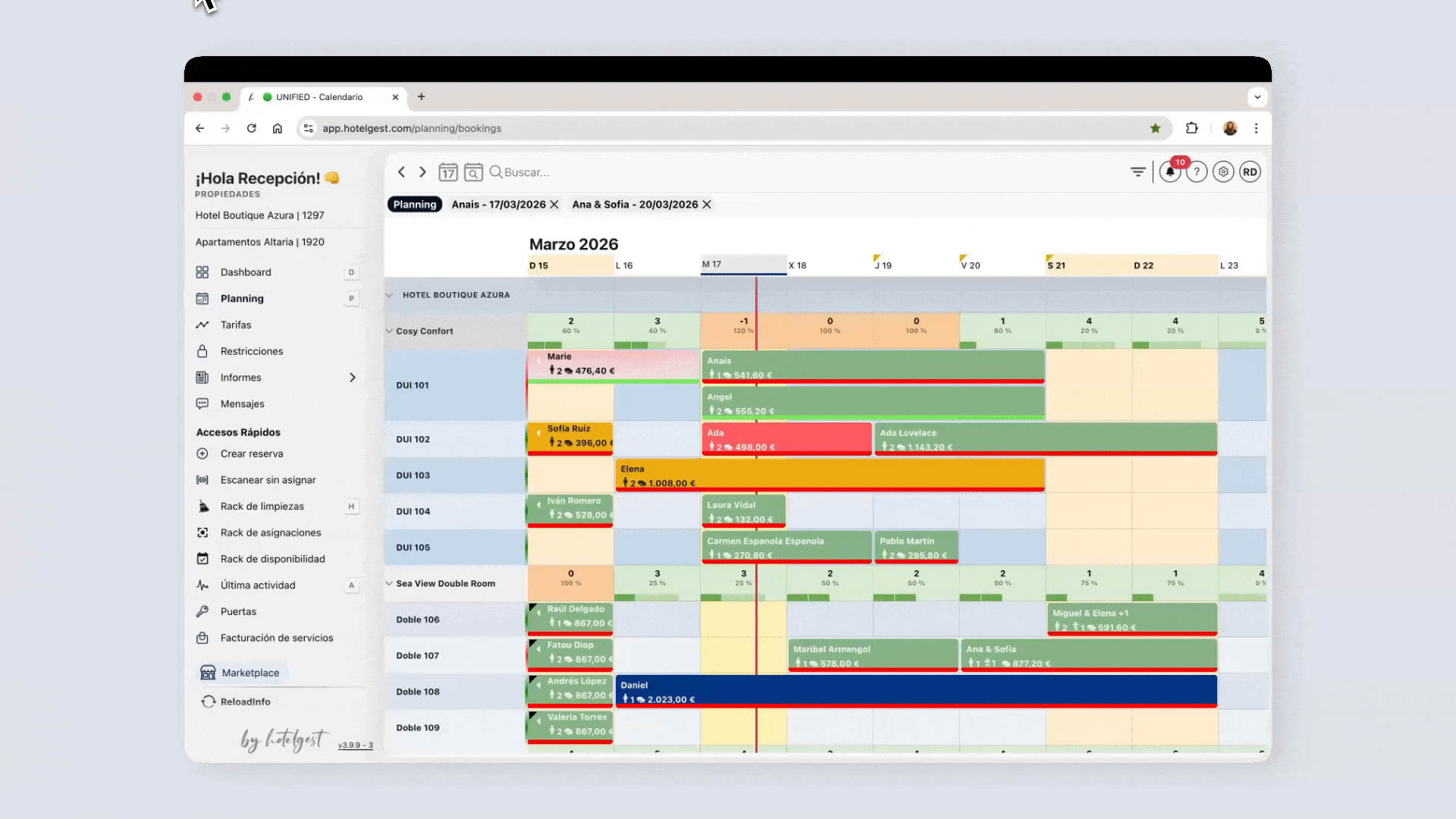Click the calendar search icon
This screenshot has height=819, width=1456.
473,172
